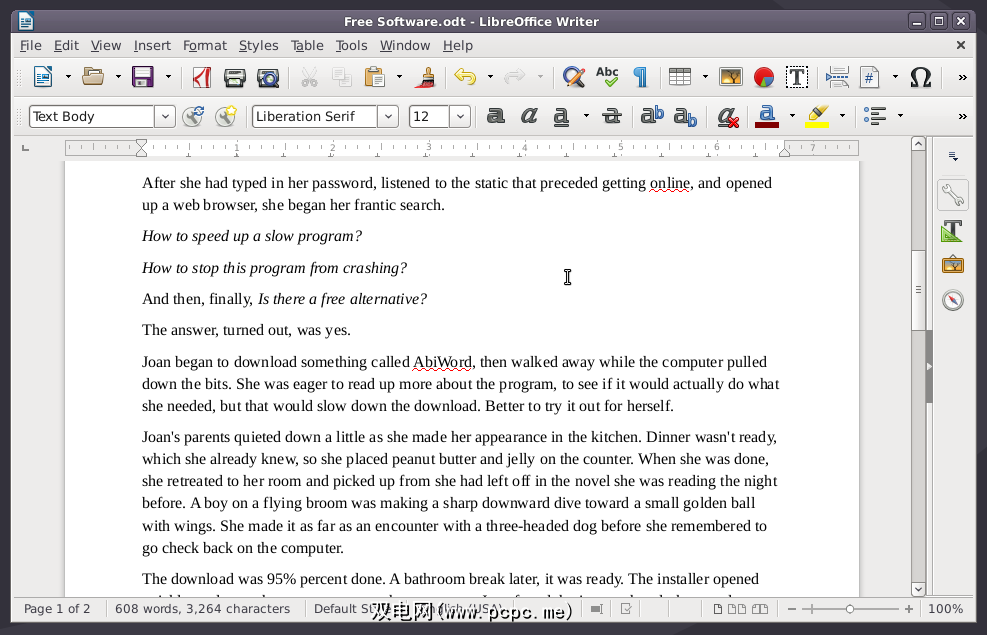Open the Edit menu
Image resolution: width=987 pixels, height=635 pixels.
click(66, 45)
